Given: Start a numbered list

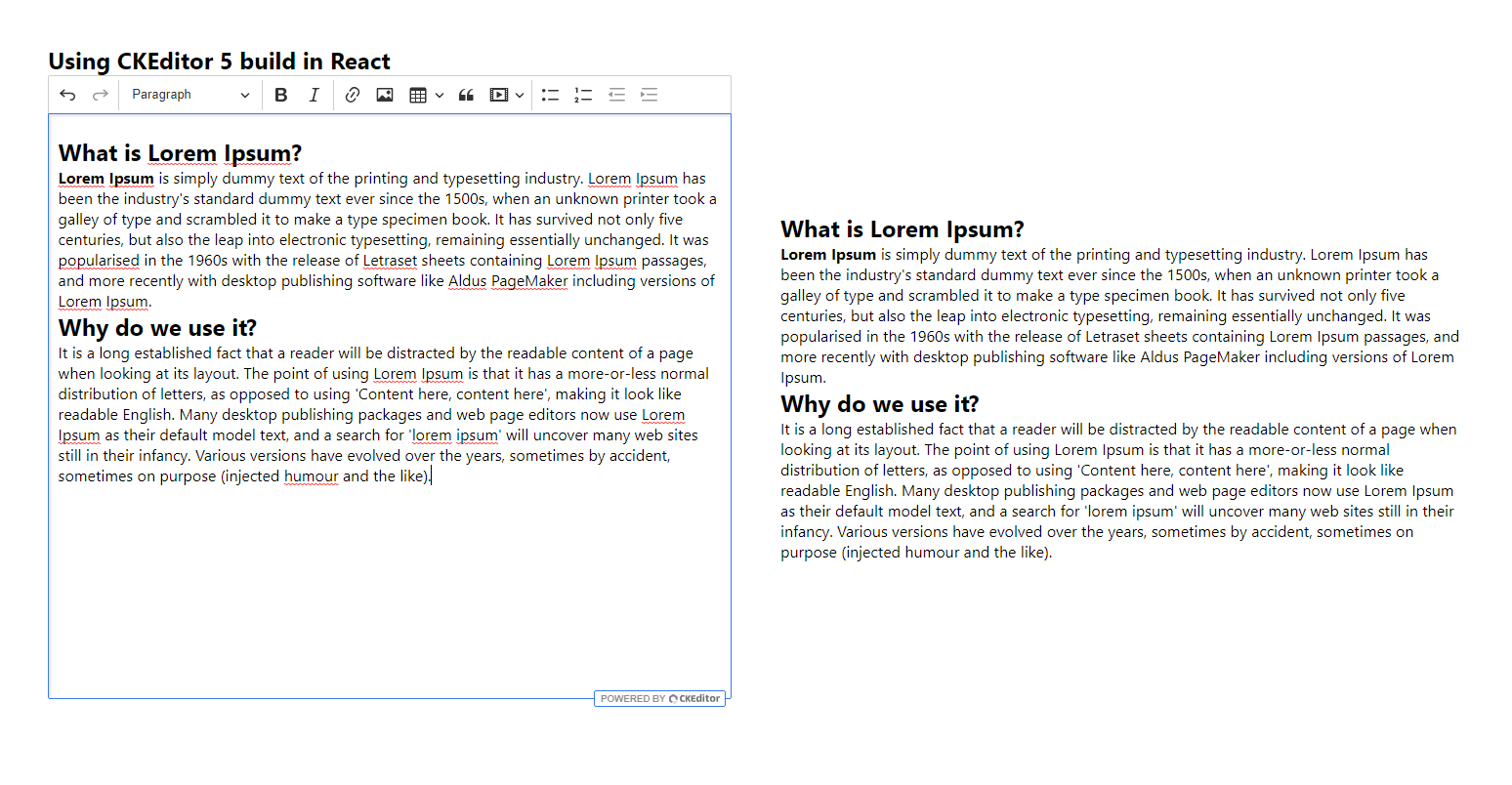Looking at the screenshot, I should (583, 95).
